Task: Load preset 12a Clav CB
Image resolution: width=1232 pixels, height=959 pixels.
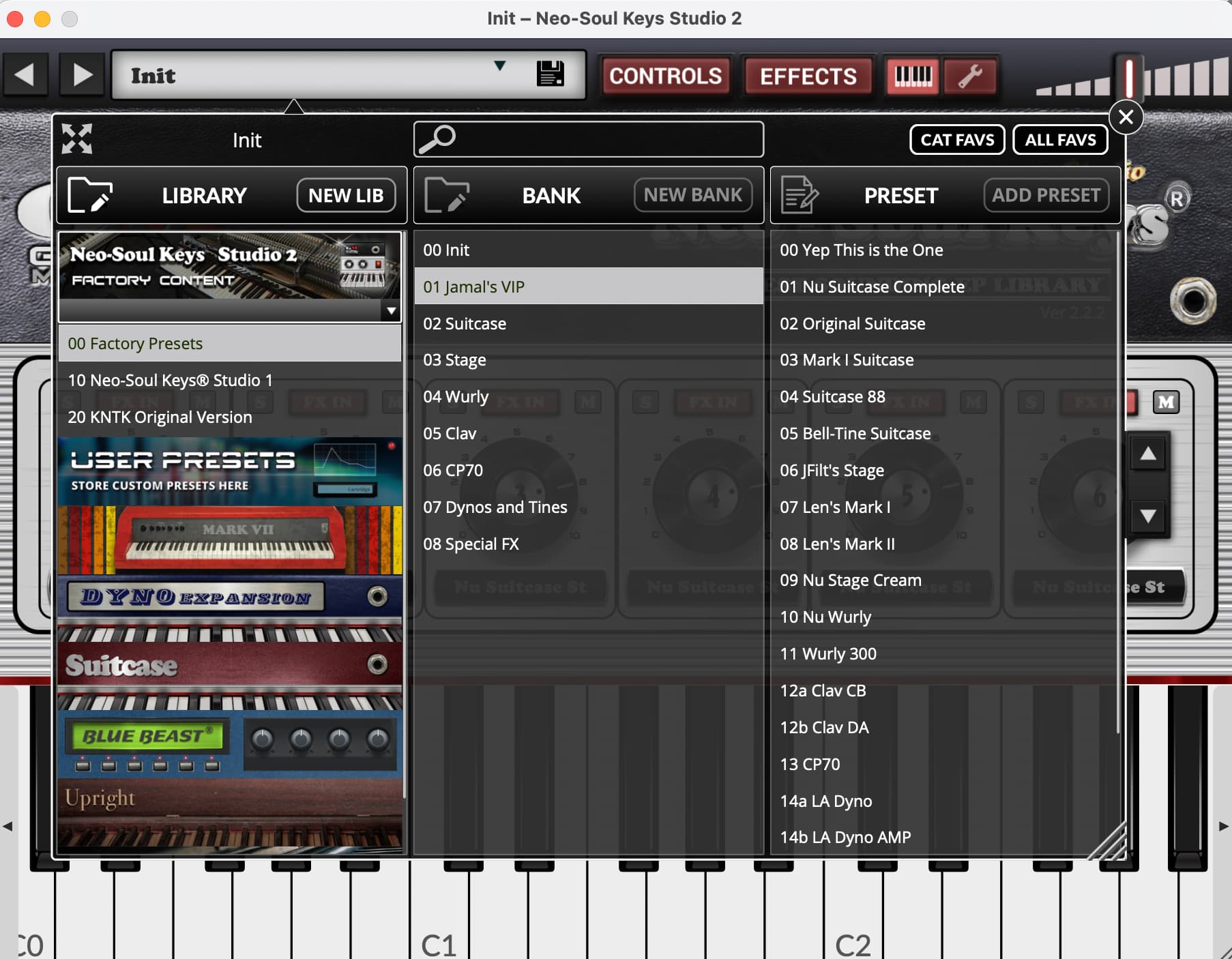Action: 944,690
